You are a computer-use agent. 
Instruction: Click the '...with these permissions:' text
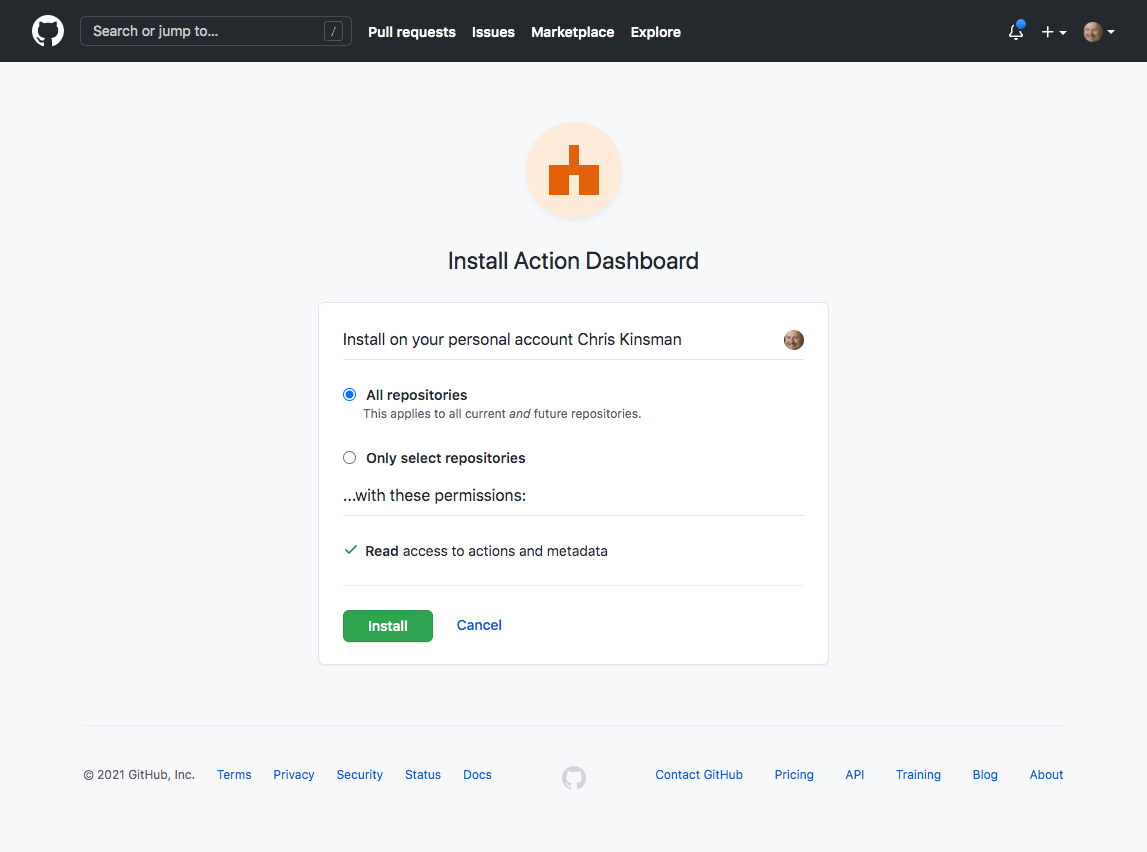click(x=435, y=495)
